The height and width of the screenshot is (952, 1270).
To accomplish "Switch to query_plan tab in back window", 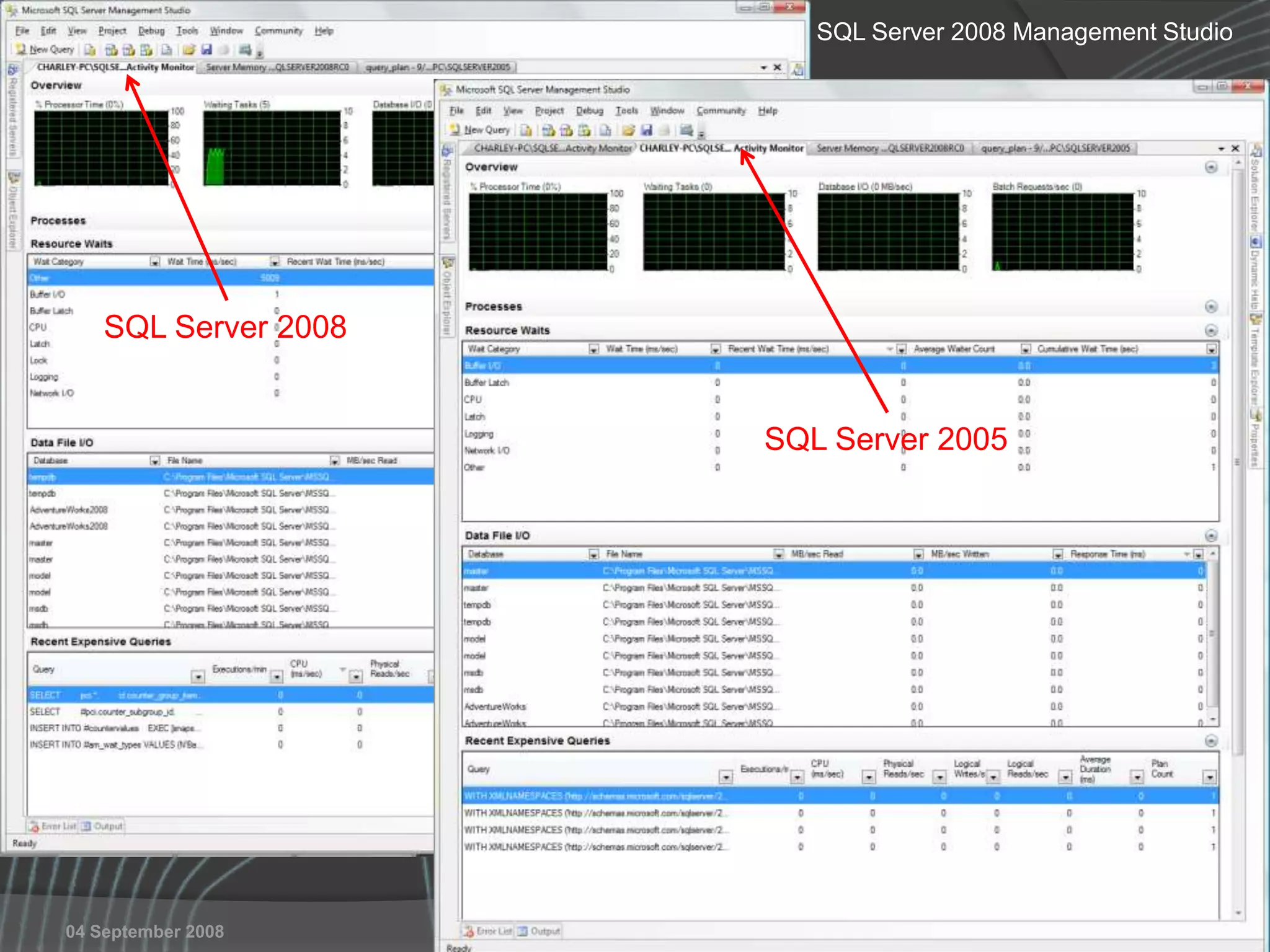I will pyautogui.click(x=438, y=67).
